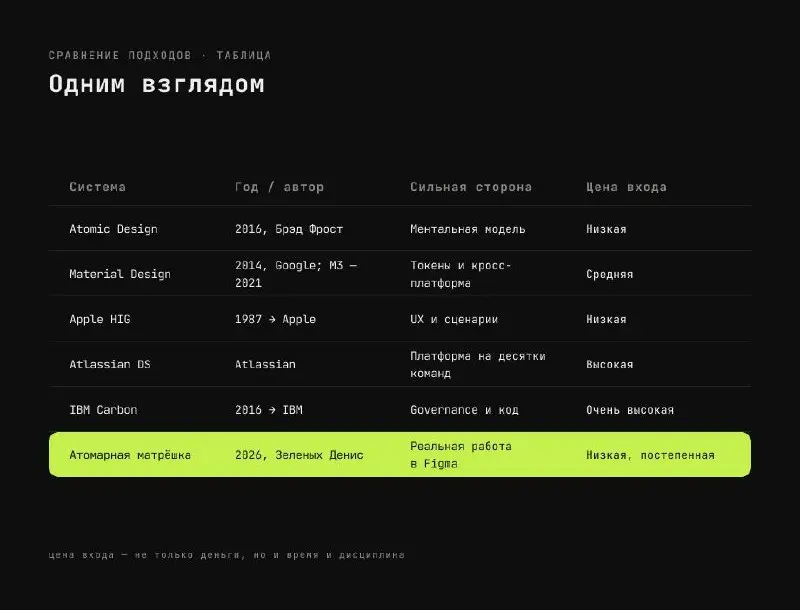Image resolution: width=800 pixels, height=610 pixels.
Task: Click the 'Средняя' price cell
Action: tap(609, 274)
